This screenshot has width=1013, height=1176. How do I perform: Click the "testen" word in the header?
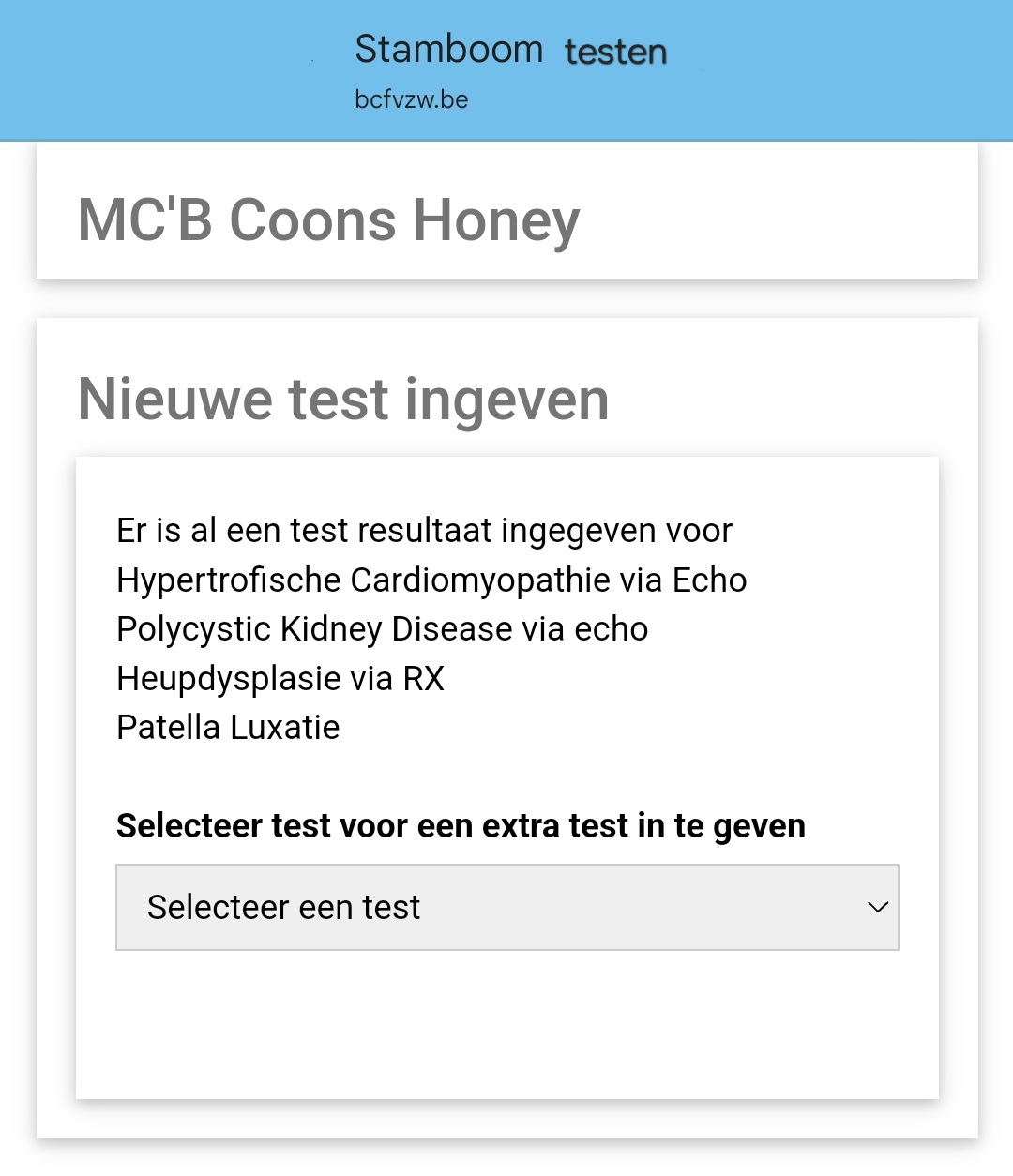tap(615, 52)
